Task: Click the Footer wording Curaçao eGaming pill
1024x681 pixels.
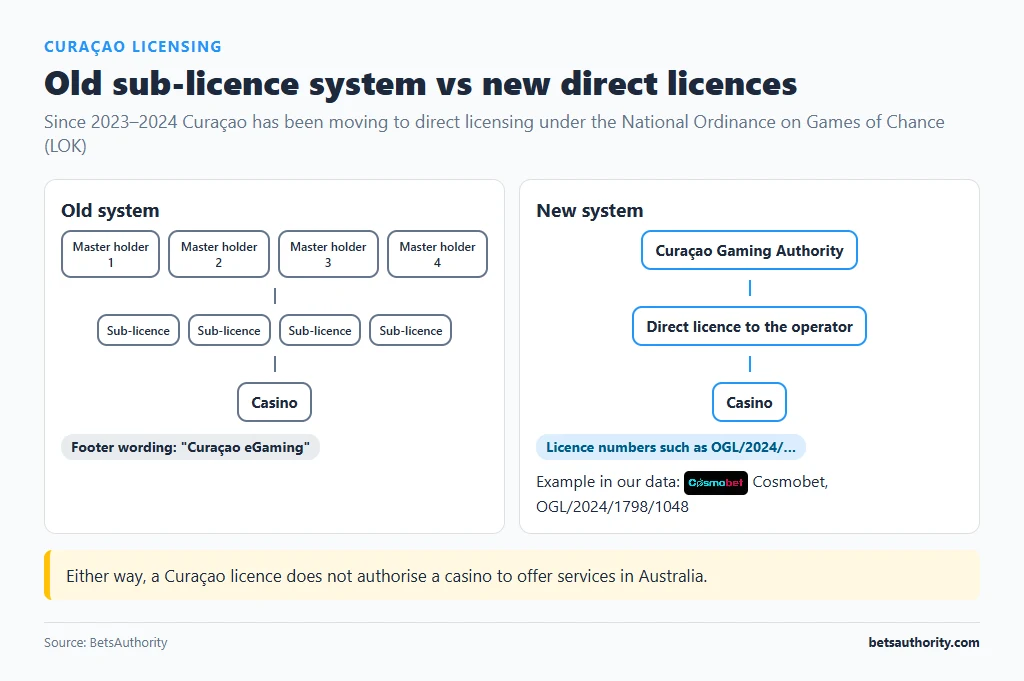Action: click(190, 447)
